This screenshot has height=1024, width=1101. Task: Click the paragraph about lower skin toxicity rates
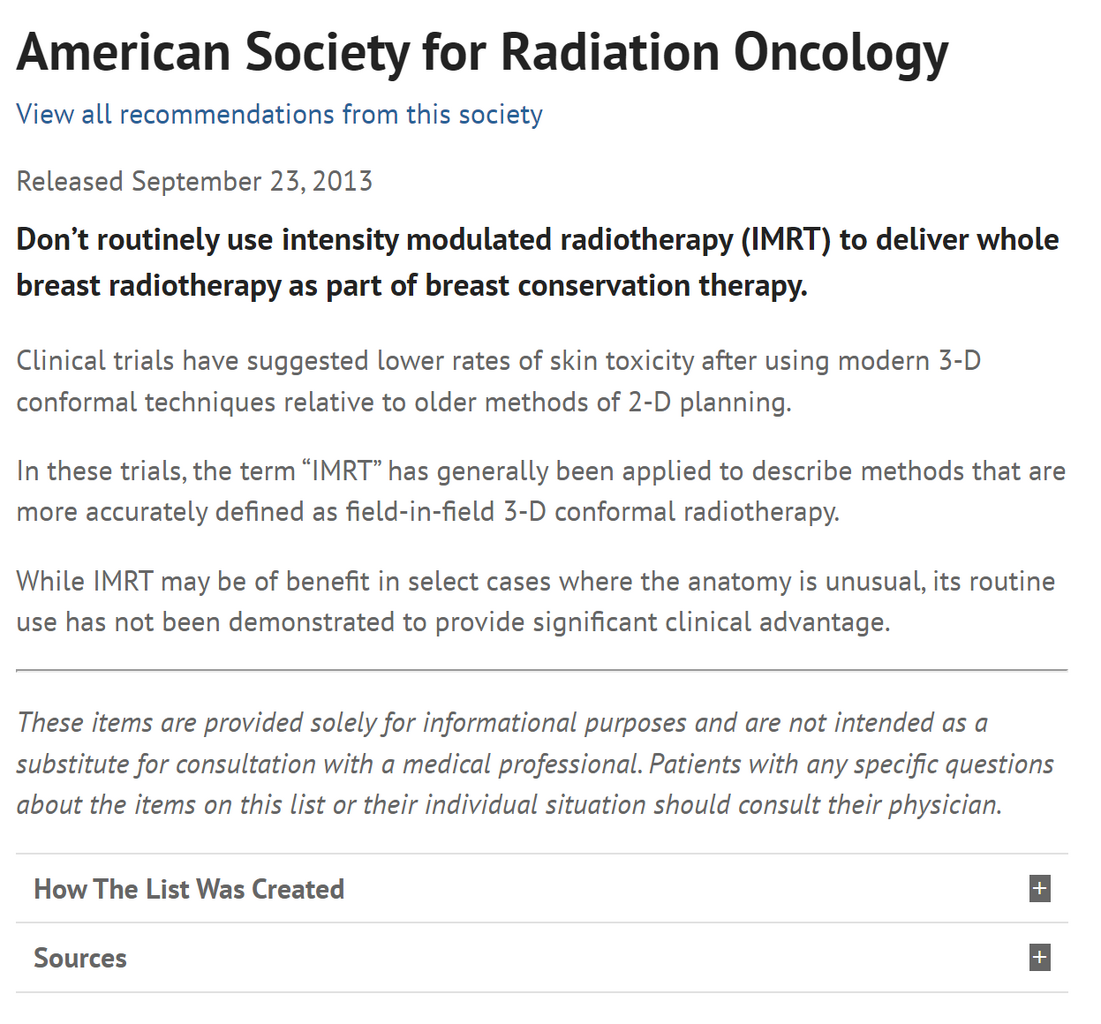(x=498, y=381)
